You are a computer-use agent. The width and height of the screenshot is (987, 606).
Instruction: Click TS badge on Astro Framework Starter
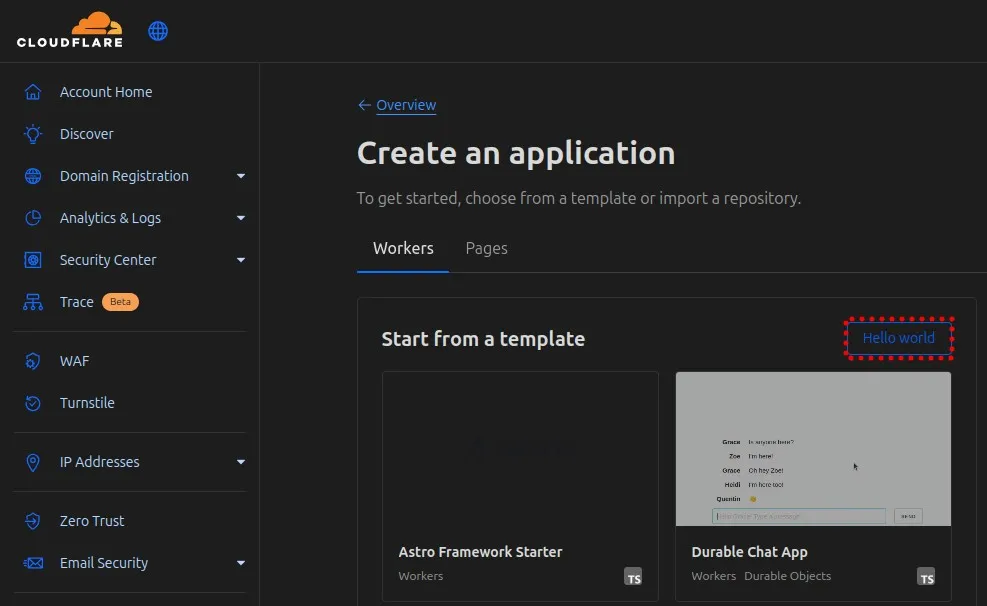[633, 576]
